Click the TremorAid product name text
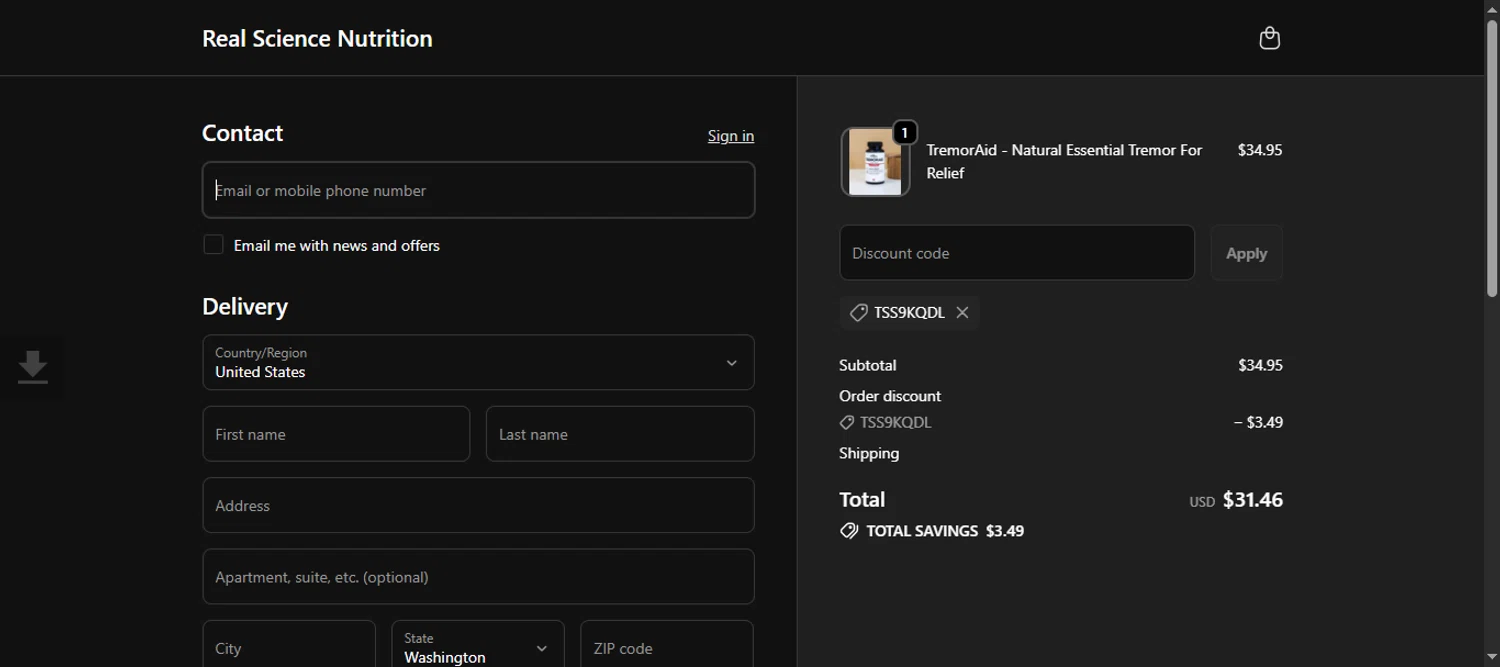 (1064, 161)
